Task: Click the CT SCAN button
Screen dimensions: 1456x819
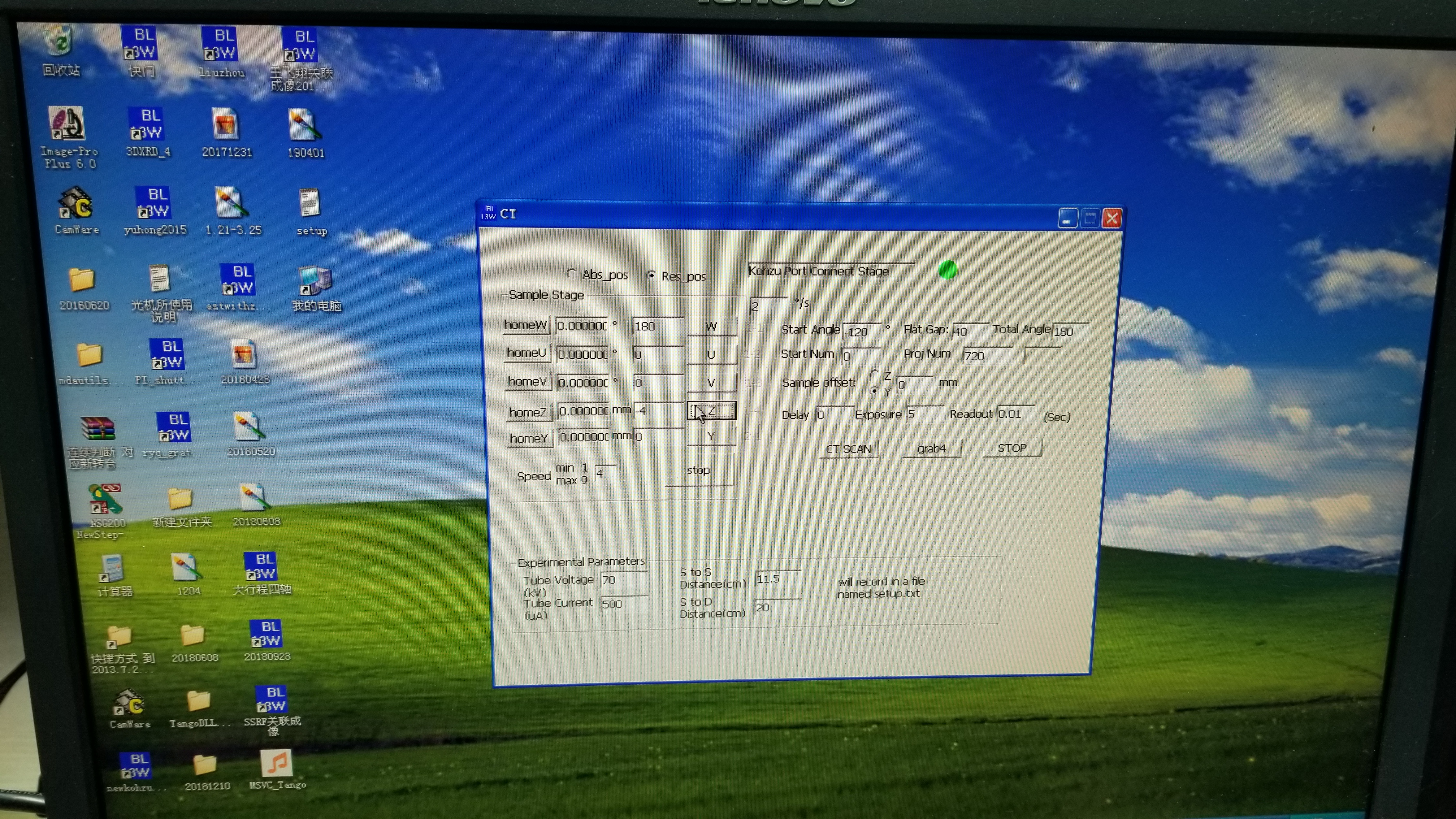Action: (x=848, y=449)
